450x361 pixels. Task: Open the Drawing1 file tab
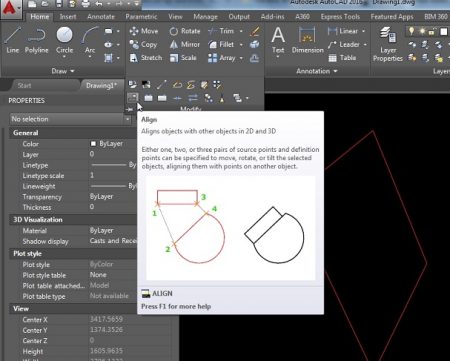[x=101, y=85]
